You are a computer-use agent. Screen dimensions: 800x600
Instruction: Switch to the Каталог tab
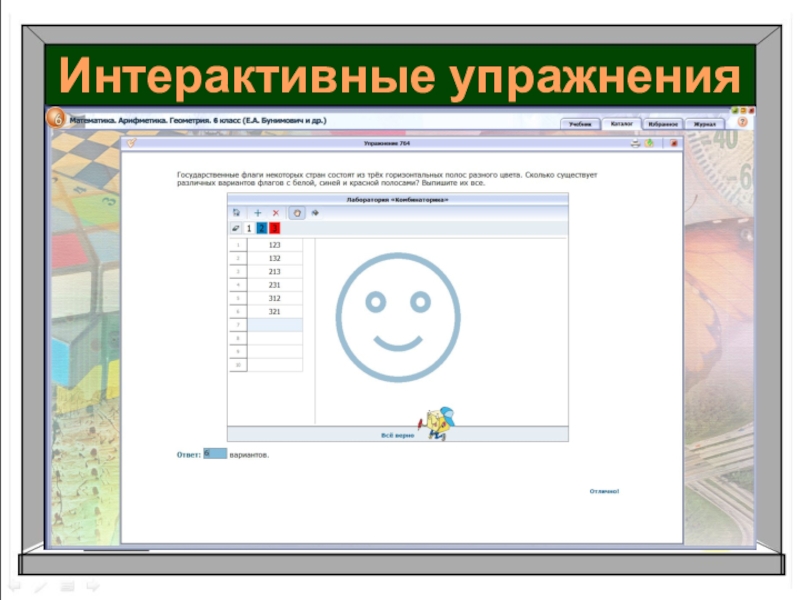point(621,123)
